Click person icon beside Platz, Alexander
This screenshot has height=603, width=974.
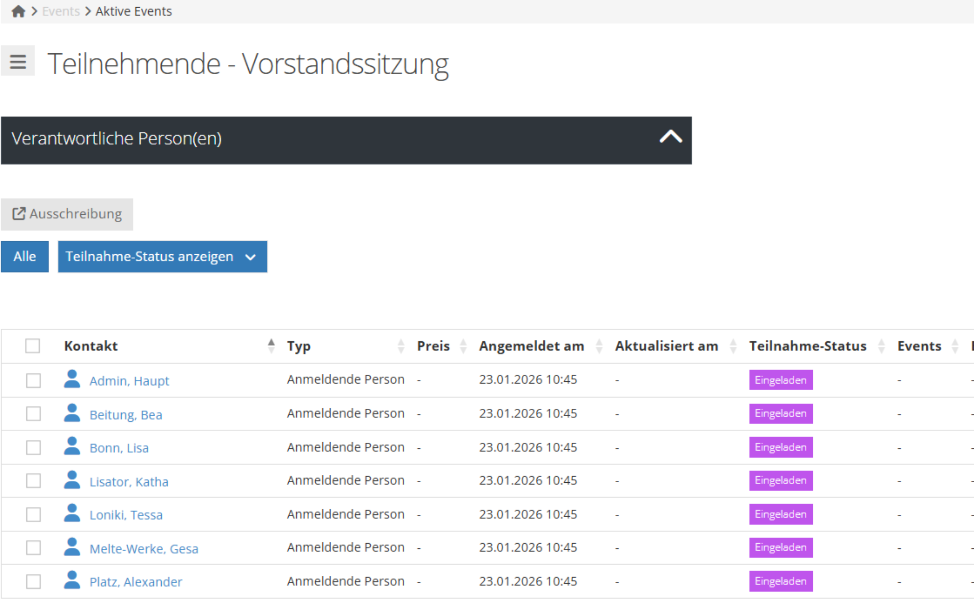tap(72, 581)
